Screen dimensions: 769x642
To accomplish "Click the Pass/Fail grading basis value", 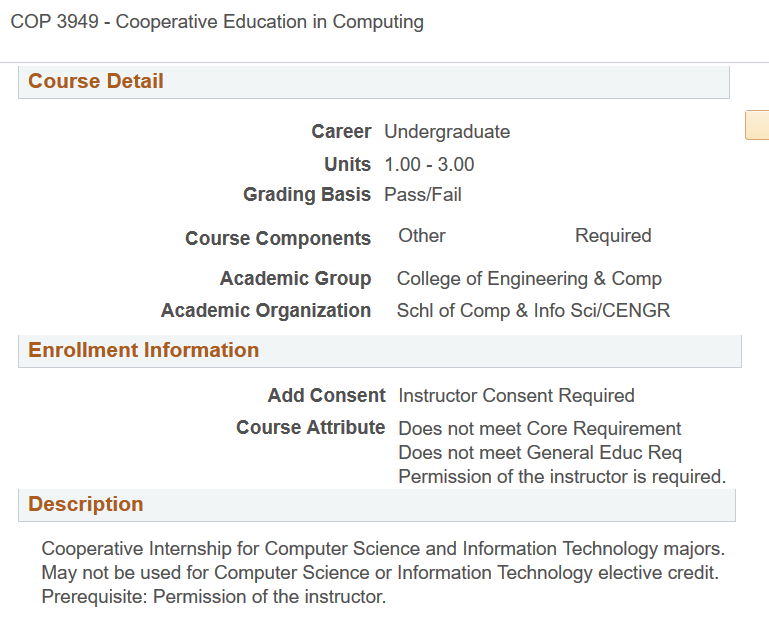I will click(x=423, y=195).
